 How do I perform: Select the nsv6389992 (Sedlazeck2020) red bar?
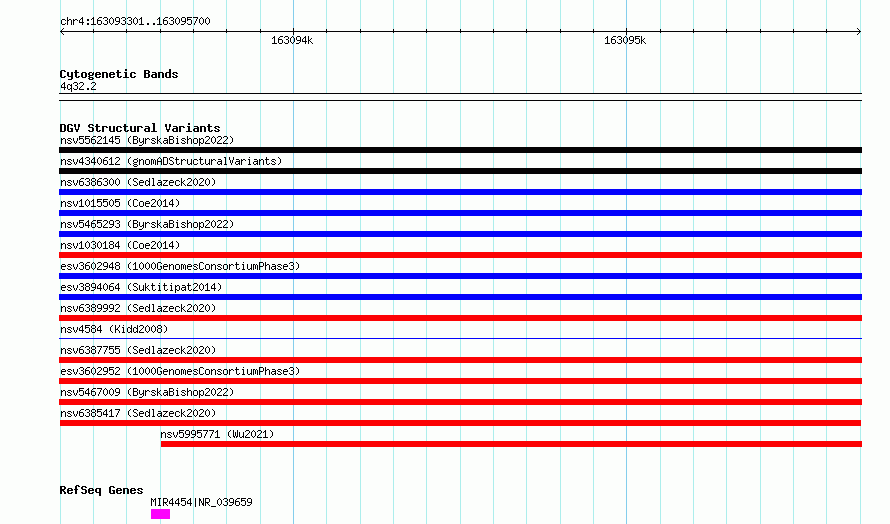pos(460,318)
